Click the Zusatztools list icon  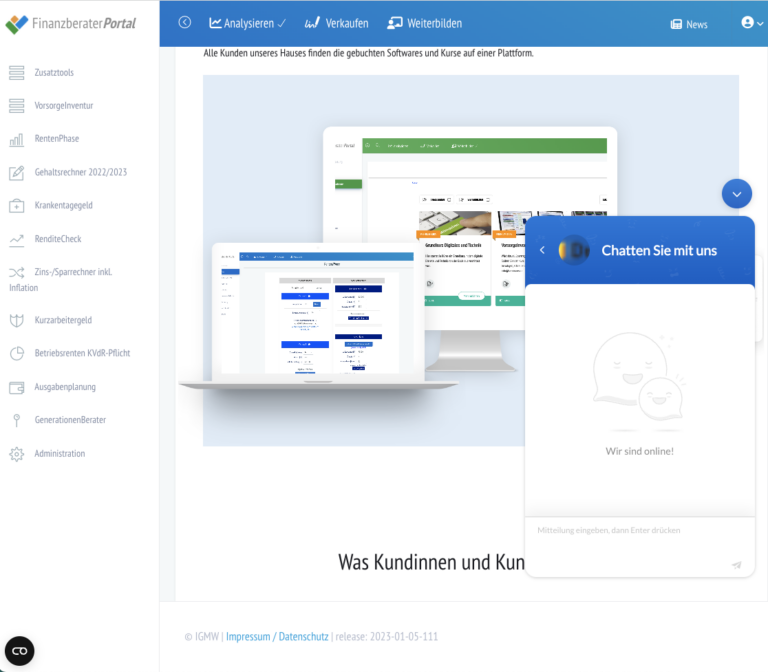[16, 72]
